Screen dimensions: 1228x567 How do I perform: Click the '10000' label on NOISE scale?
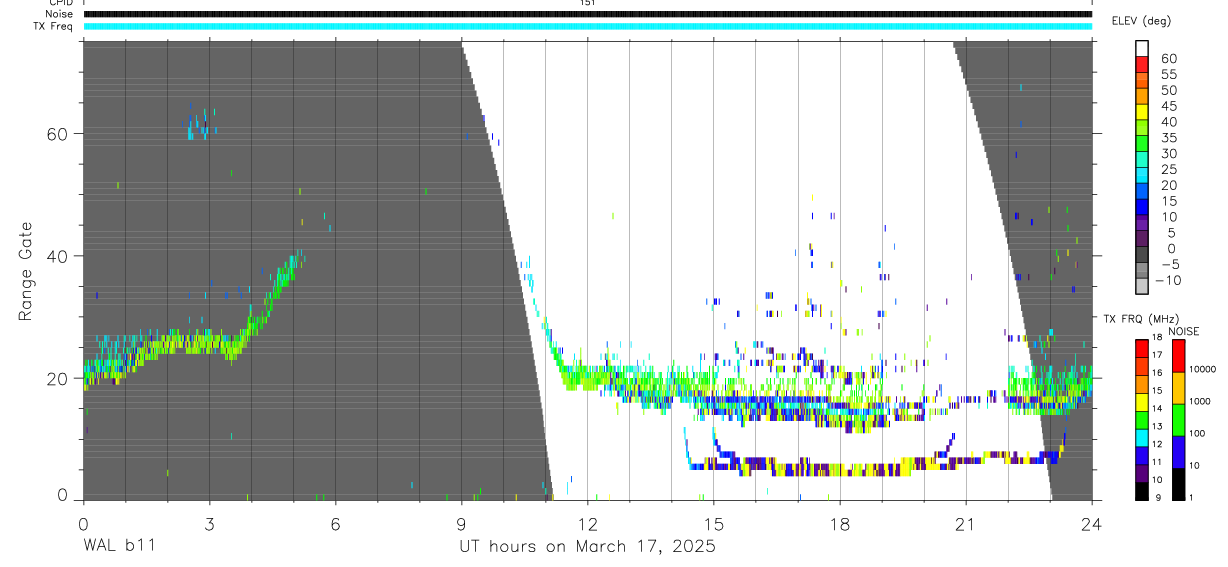pyautogui.click(x=1201, y=370)
